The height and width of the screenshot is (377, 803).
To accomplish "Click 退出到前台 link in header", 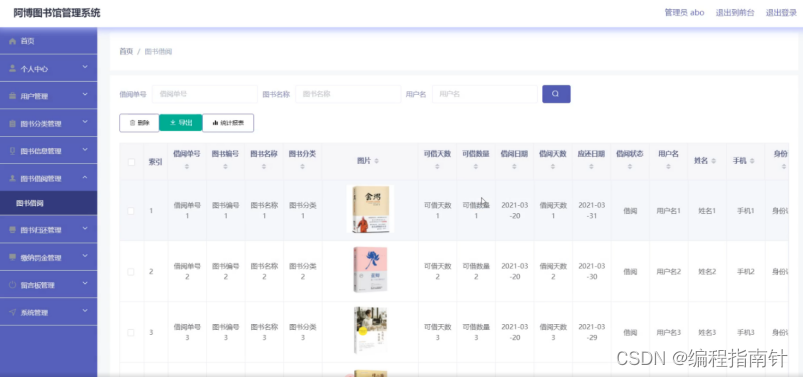I will [735, 13].
